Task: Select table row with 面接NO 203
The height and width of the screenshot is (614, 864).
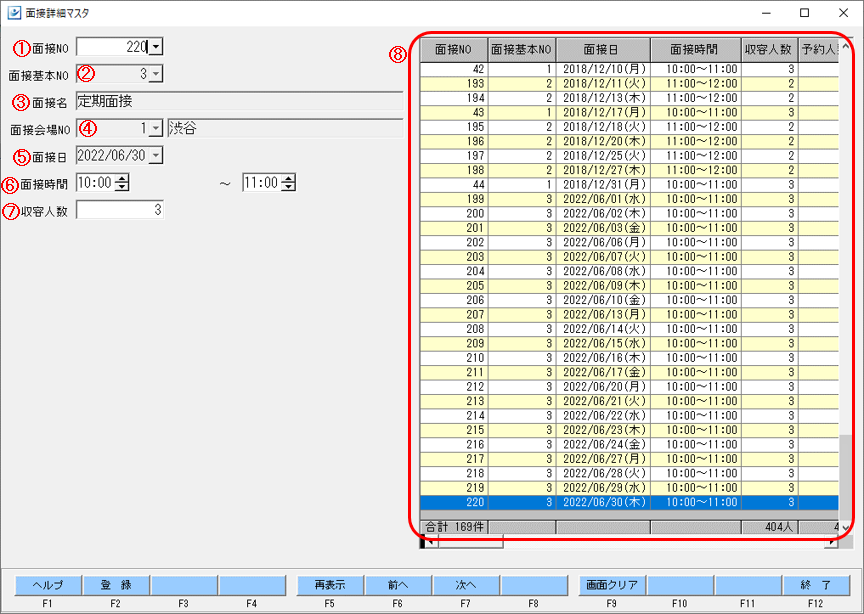Action: (x=629, y=256)
